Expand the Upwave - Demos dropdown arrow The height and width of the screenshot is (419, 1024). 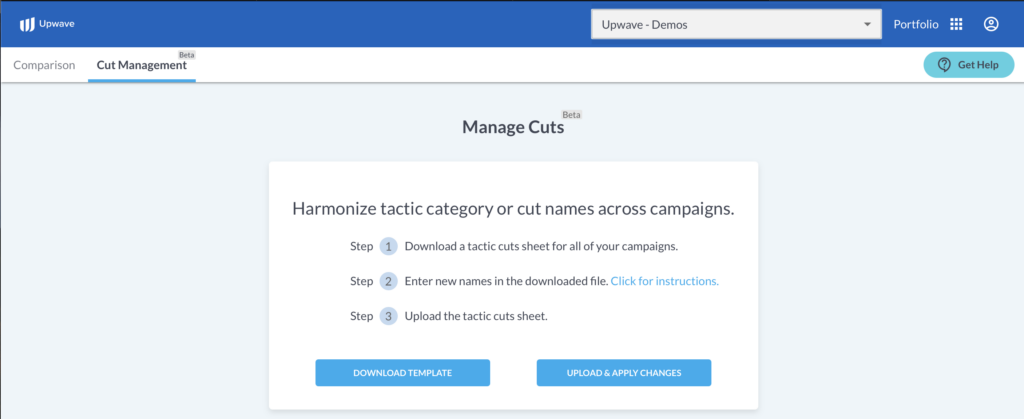(x=867, y=25)
